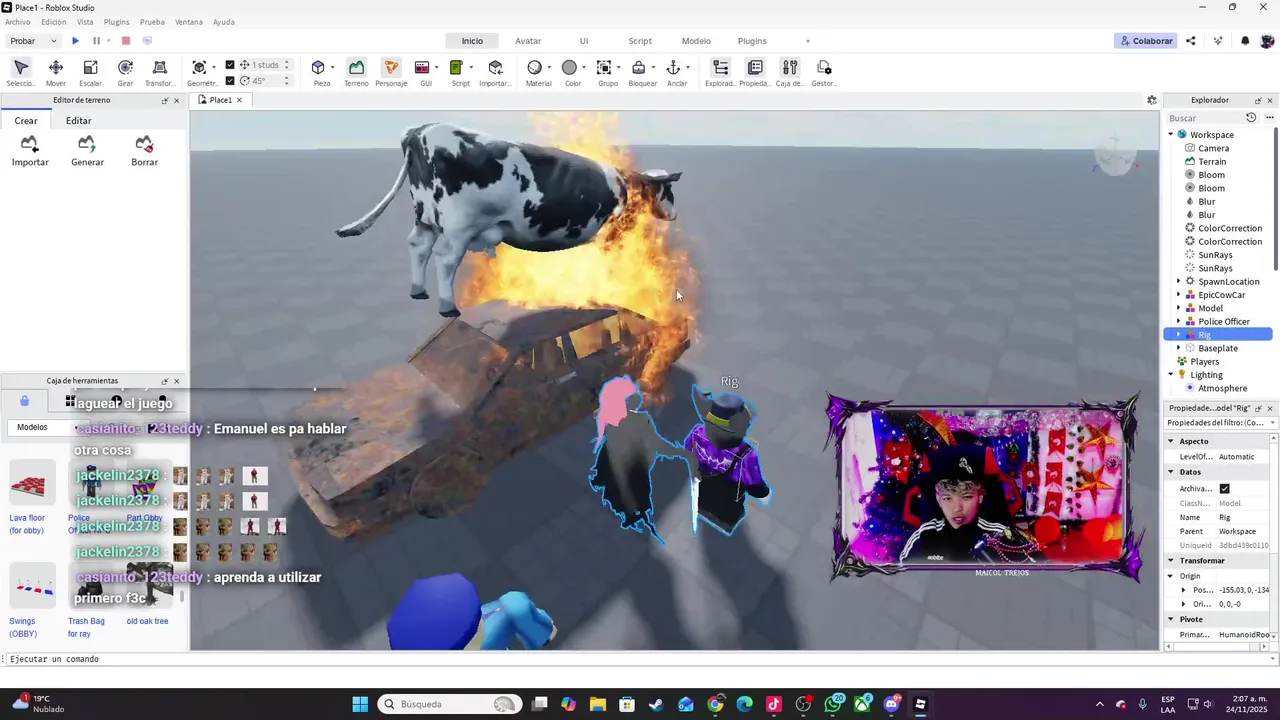The height and width of the screenshot is (720, 1280).
Task: Toggle the studs move snapping checkbox
Action: (x=230, y=65)
